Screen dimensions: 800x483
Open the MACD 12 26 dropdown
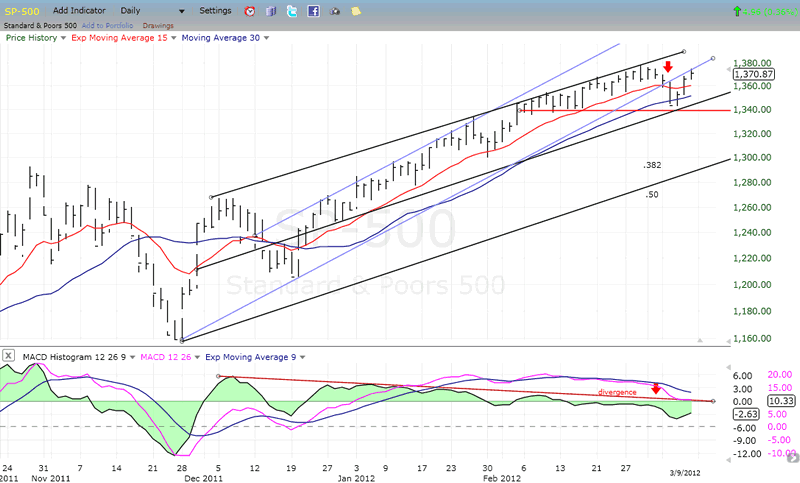coord(197,357)
